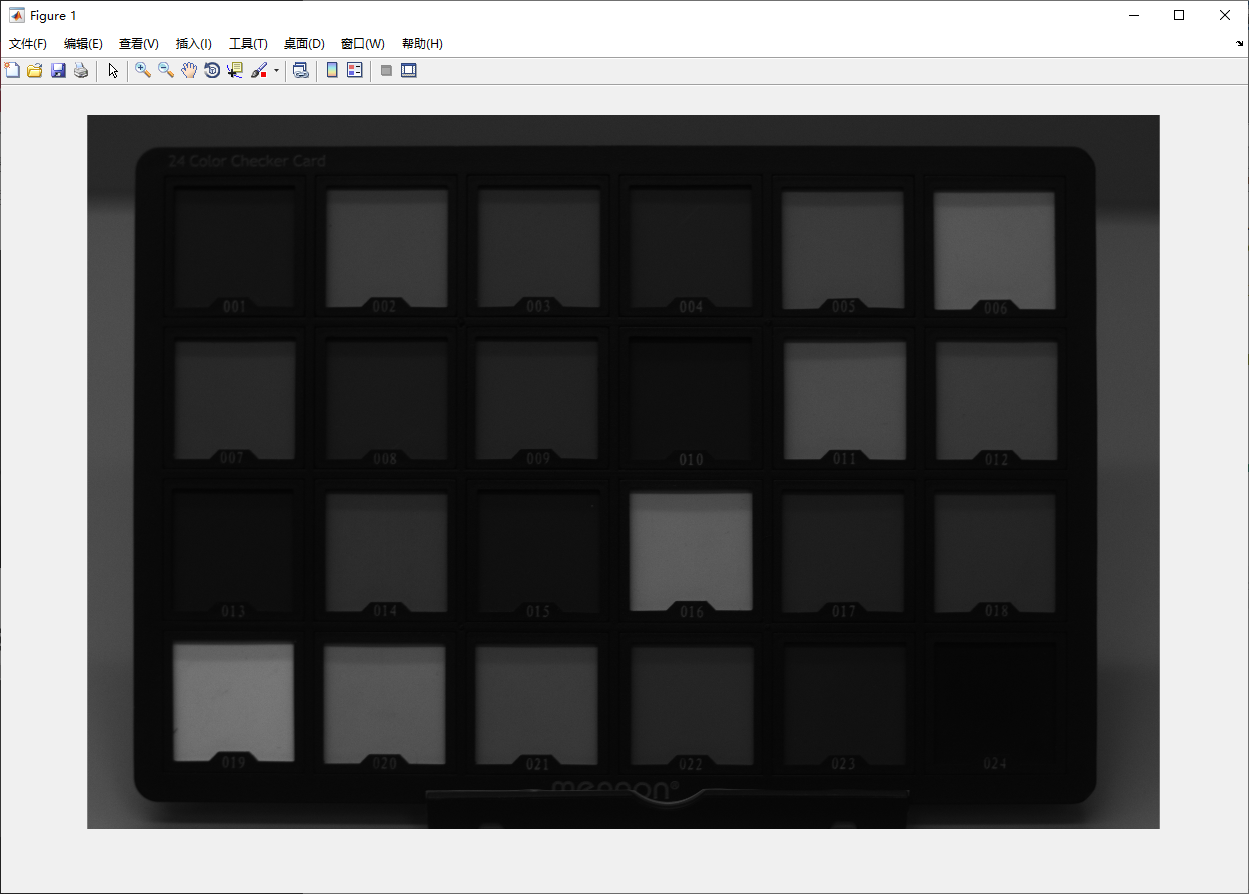Viewport: 1249px width, 894px height.
Task: Click the dark patch labeled 010
Action: point(691,400)
